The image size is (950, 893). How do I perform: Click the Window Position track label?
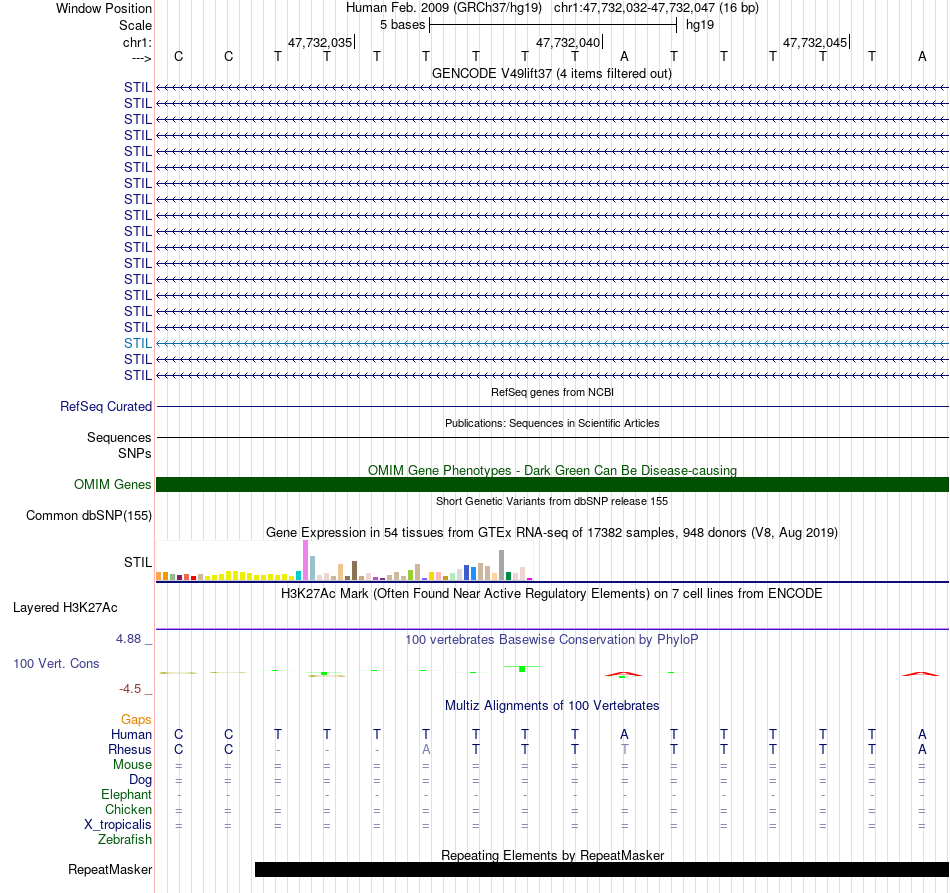pyautogui.click(x=104, y=8)
